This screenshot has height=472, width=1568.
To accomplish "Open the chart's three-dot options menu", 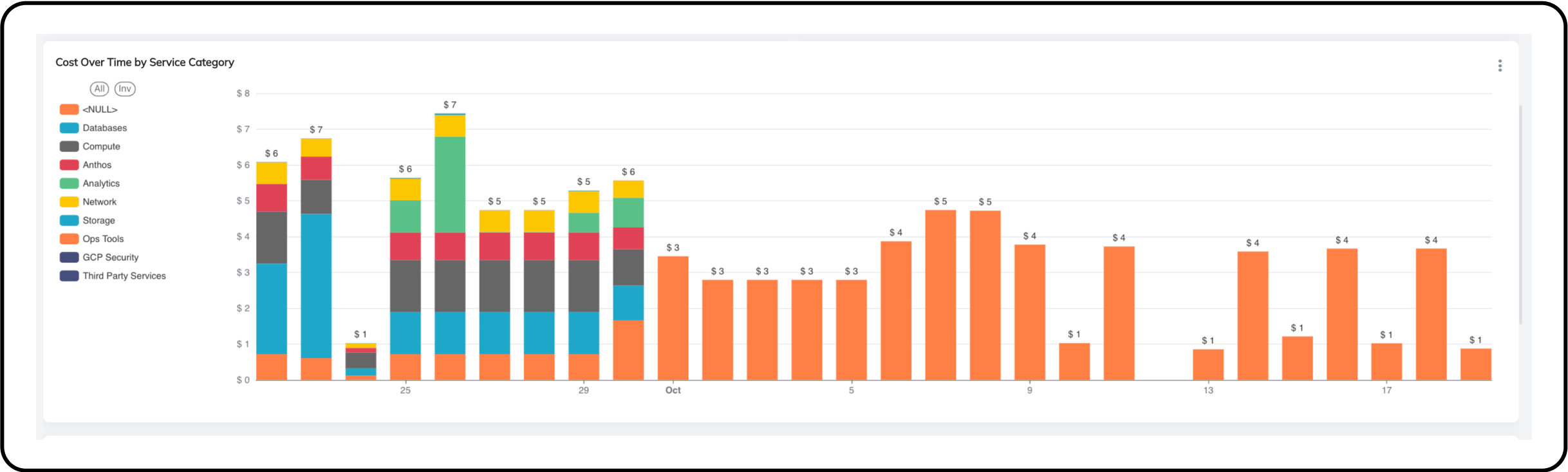I will coord(1500,66).
